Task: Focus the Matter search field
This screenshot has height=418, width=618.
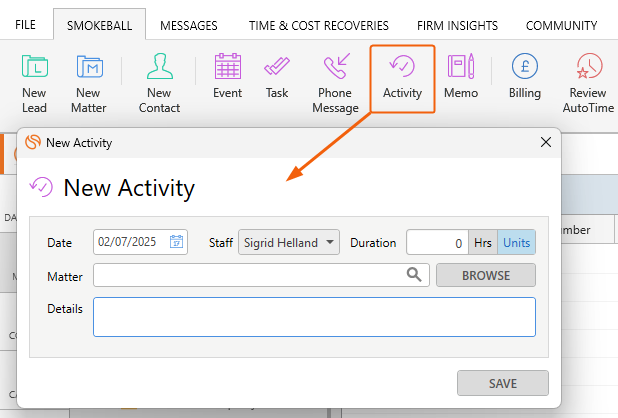Action: (261, 275)
